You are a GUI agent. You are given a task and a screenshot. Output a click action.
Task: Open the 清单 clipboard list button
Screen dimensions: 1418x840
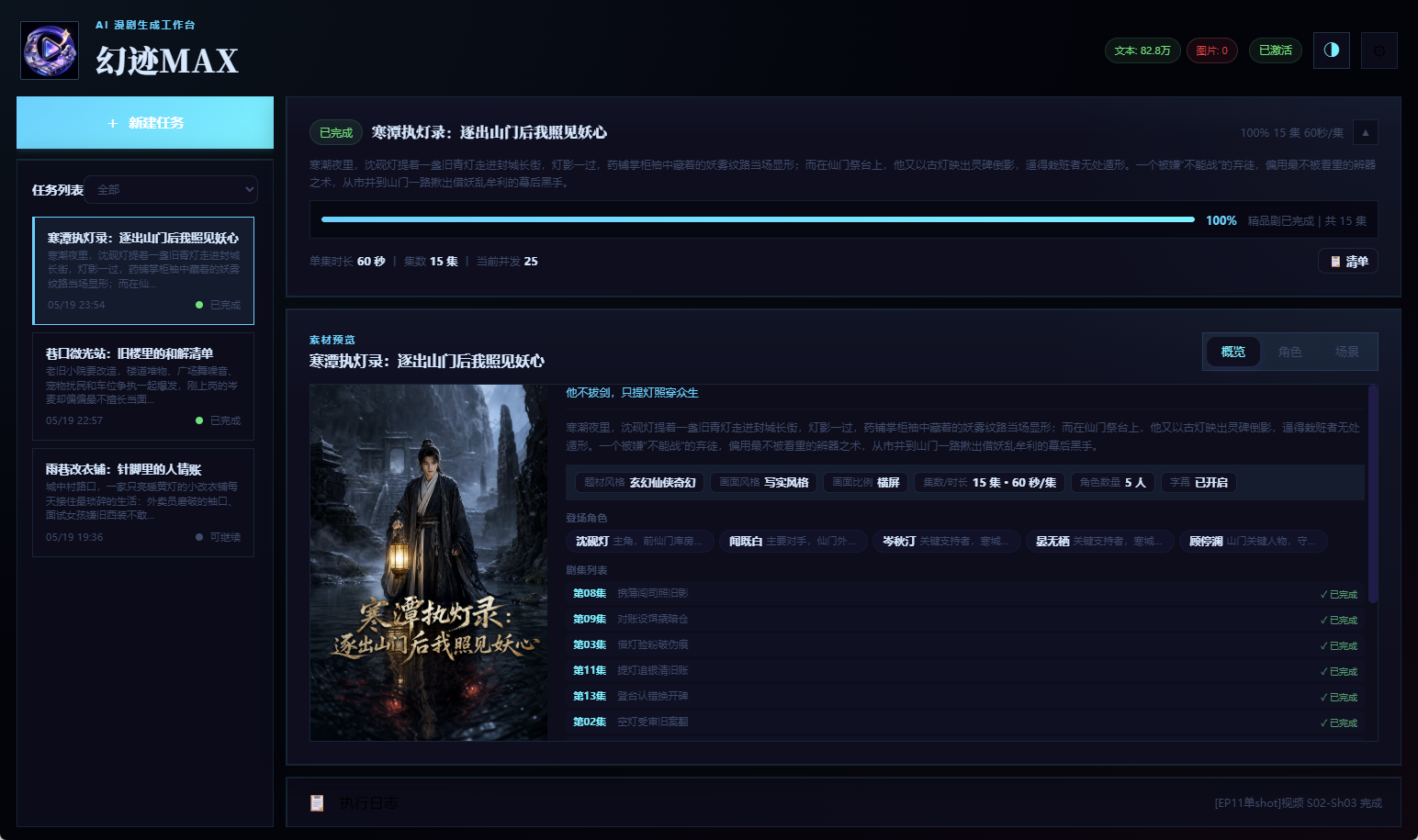coord(1348,262)
